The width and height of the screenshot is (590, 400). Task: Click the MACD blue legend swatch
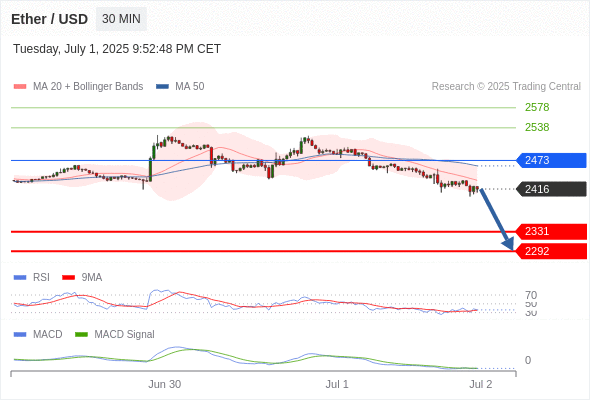pyautogui.click(x=20, y=335)
